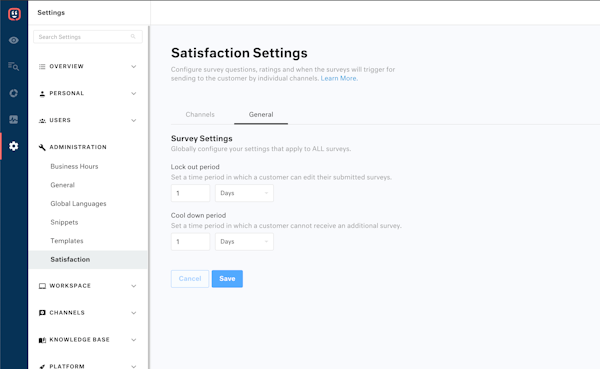Open the circular reporting icon in sidebar
Image resolution: width=600 pixels, height=369 pixels.
click(x=14, y=93)
